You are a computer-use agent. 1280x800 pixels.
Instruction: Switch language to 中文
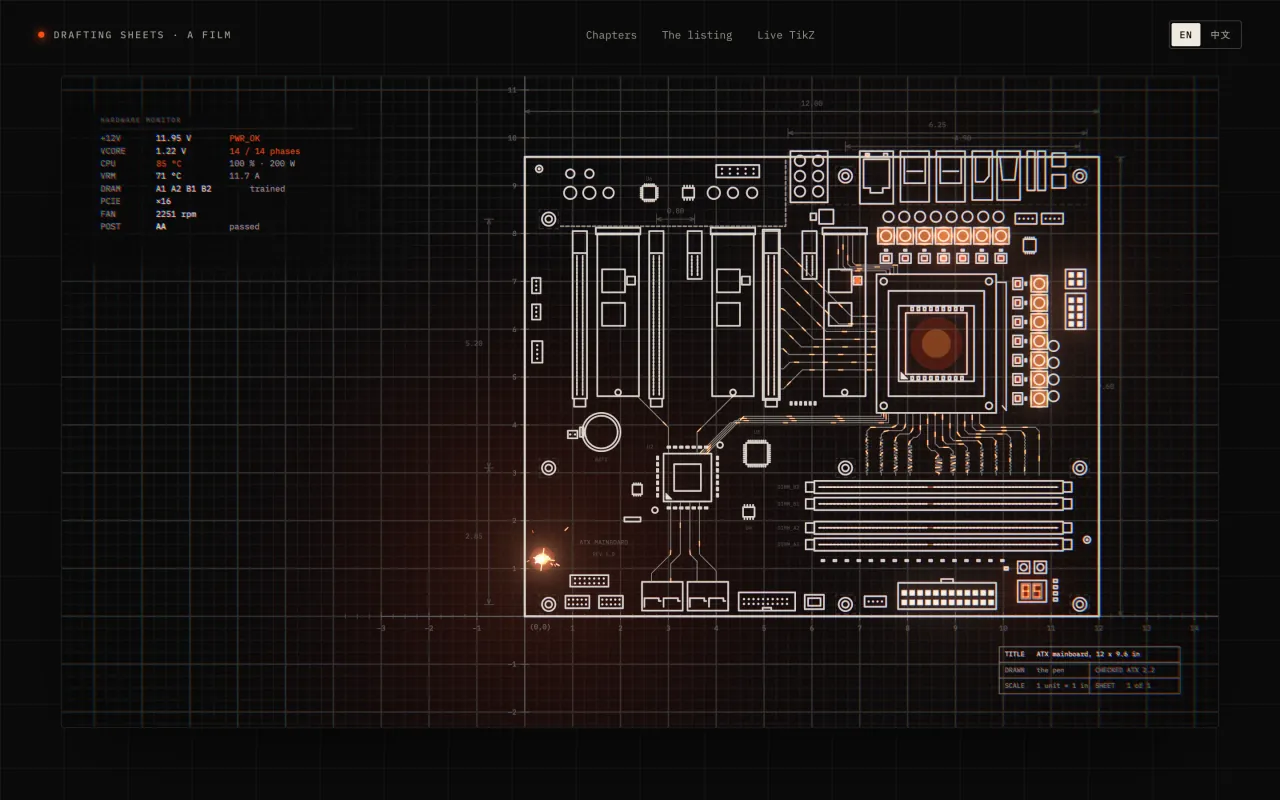coord(1221,35)
